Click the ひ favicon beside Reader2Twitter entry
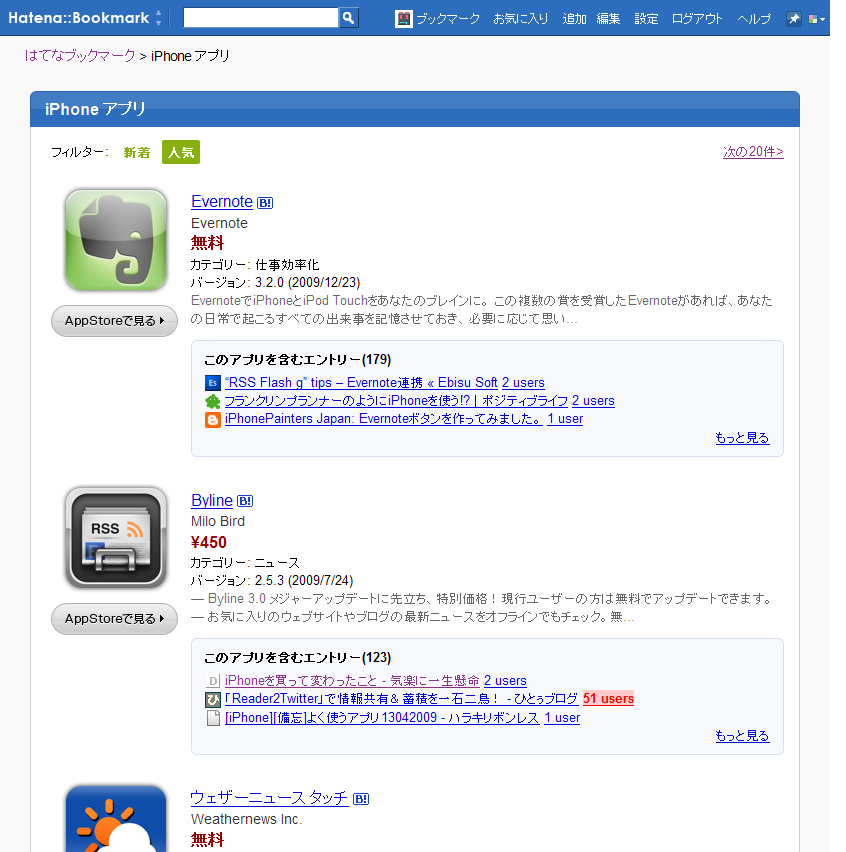 212,699
